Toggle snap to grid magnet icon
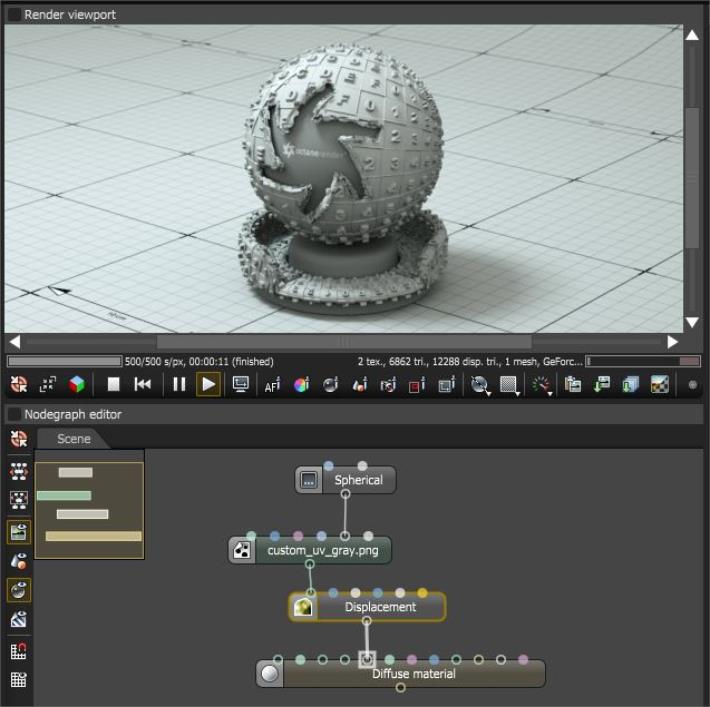710x707 pixels. coord(19,651)
